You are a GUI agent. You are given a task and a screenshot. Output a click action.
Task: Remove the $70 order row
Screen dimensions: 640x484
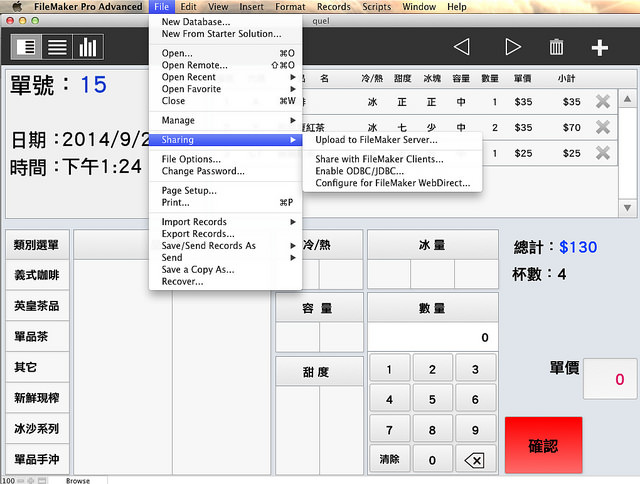tap(603, 127)
